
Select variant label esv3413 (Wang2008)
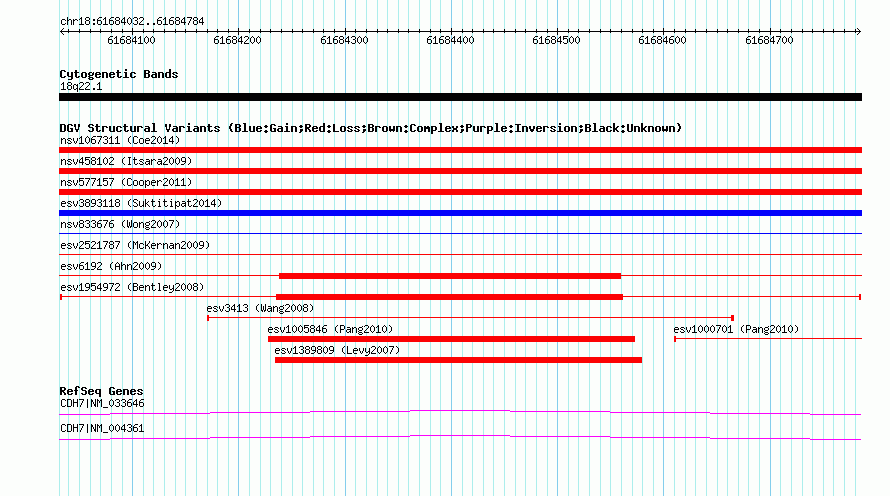(x=260, y=308)
